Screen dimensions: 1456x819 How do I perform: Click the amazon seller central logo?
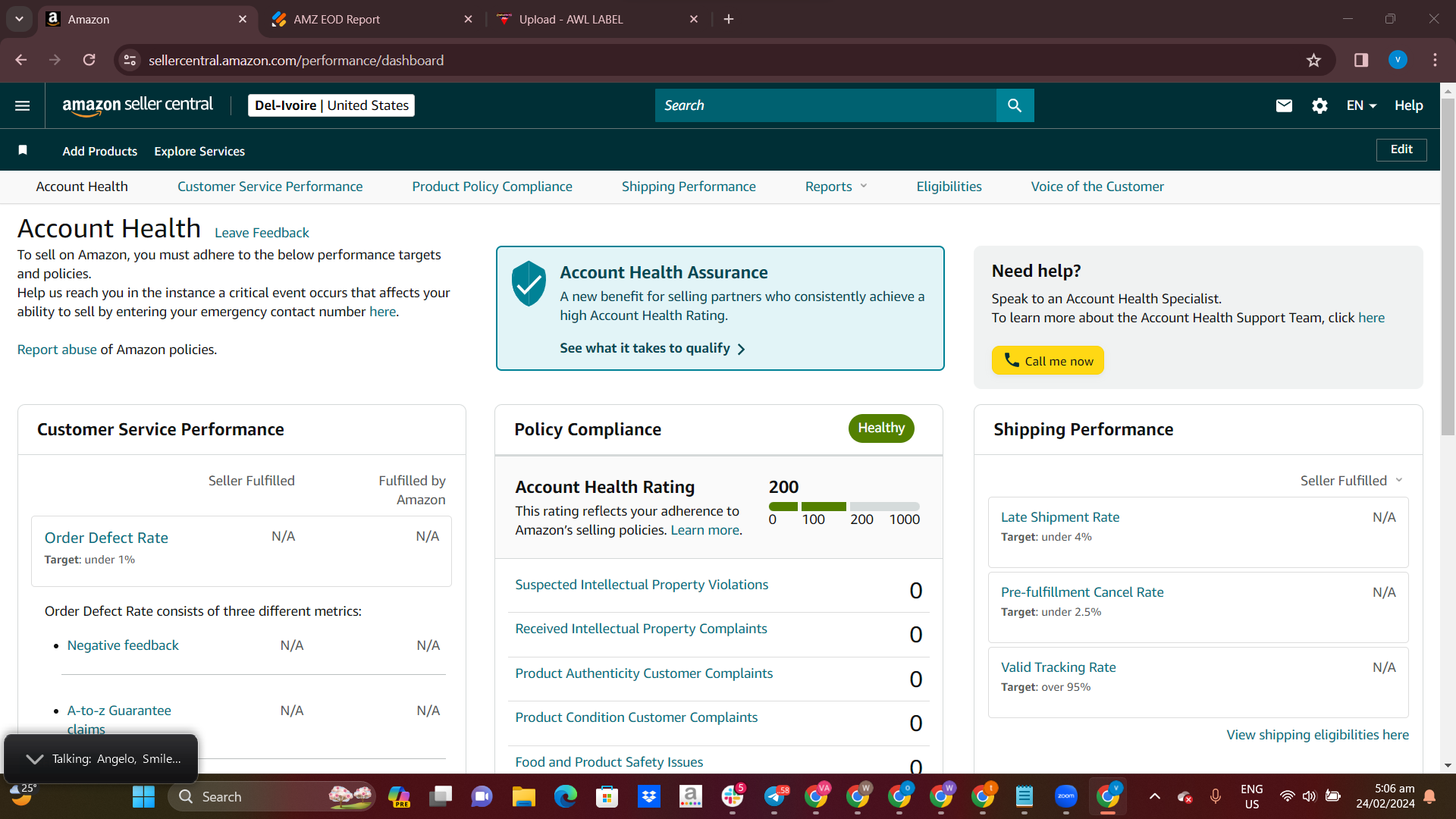click(x=137, y=105)
